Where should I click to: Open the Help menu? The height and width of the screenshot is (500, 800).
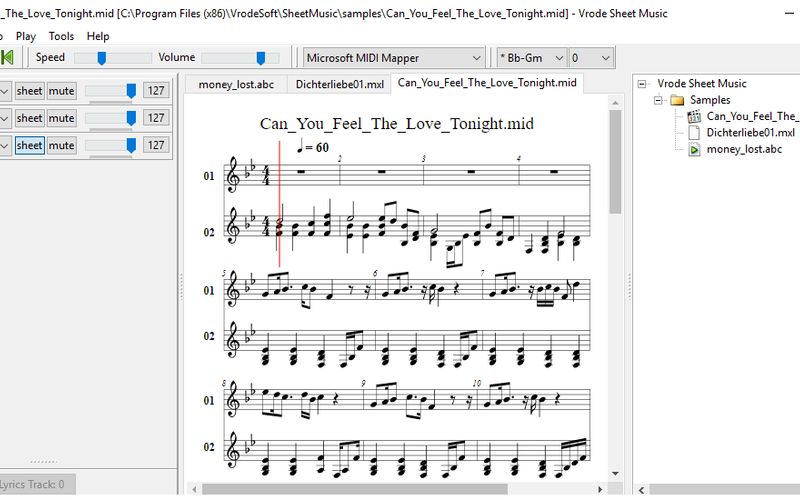(x=98, y=36)
